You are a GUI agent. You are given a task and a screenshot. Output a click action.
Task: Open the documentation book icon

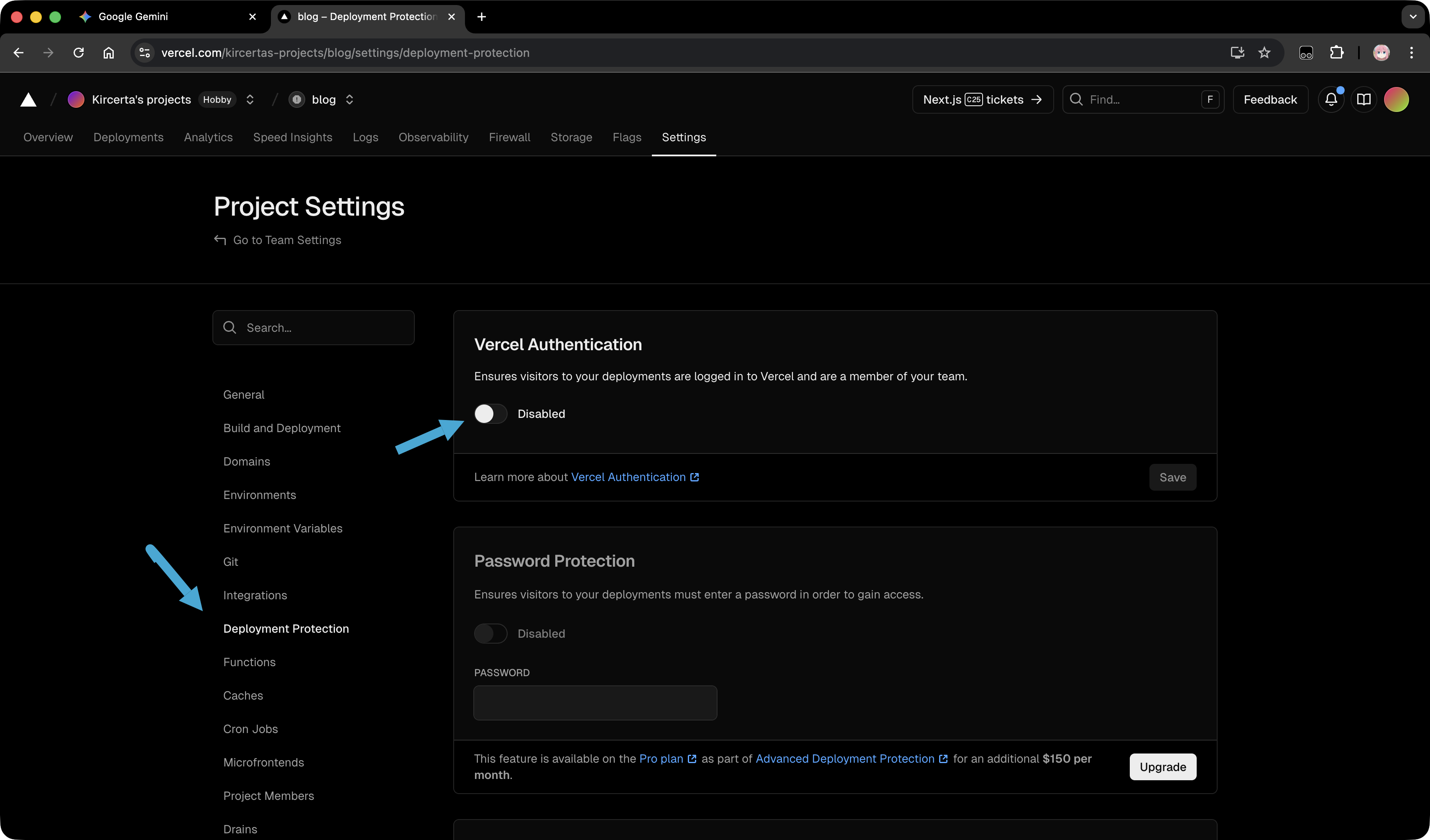point(1364,100)
